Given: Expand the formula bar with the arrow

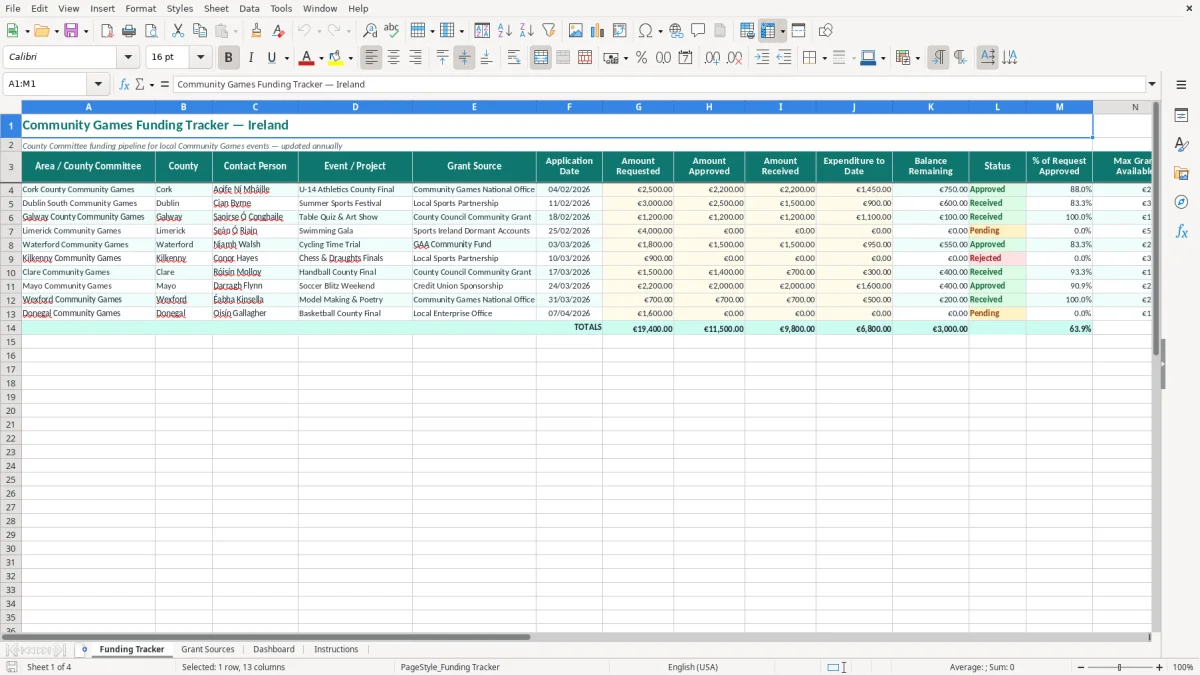Looking at the screenshot, I should coord(1152,84).
